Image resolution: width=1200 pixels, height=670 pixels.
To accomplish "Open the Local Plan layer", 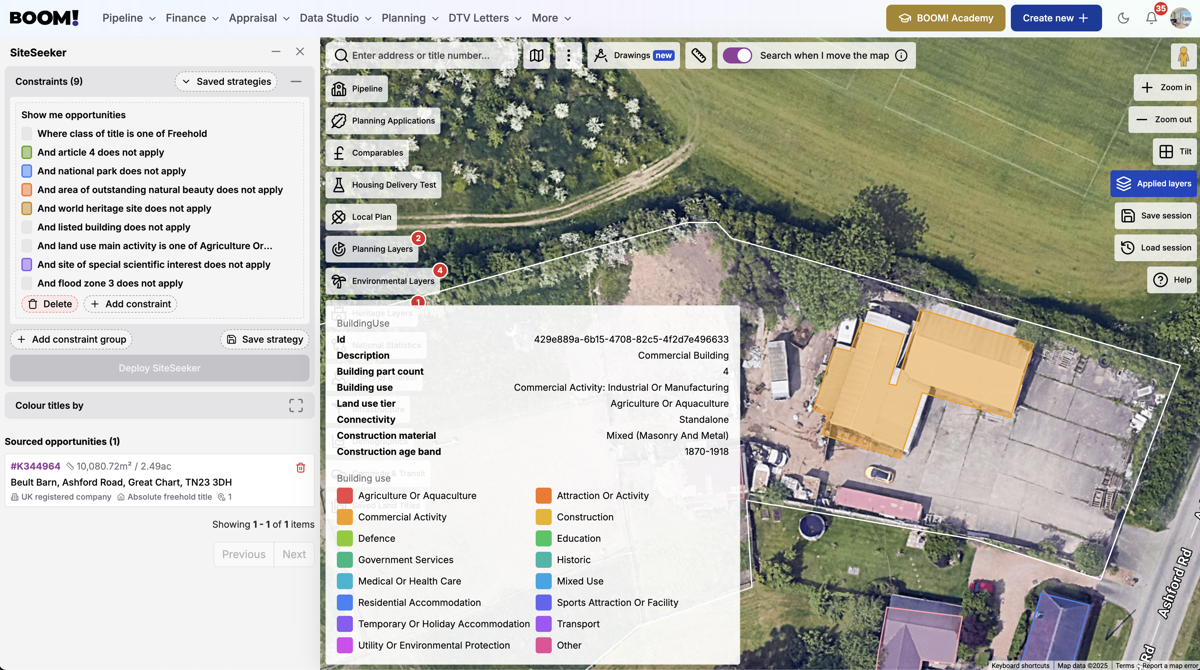I will coord(362,217).
